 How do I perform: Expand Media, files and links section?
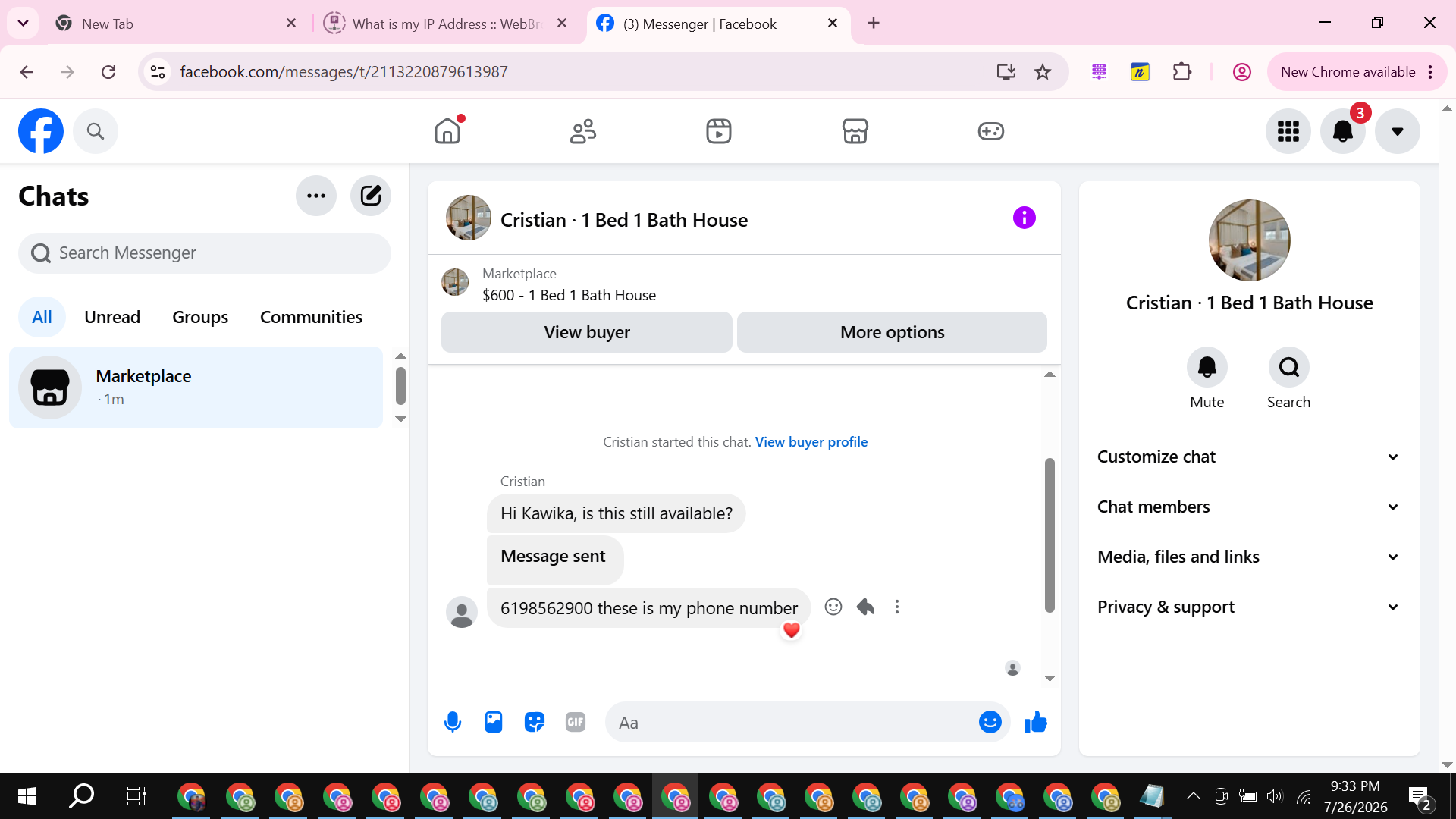point(1250,557)
